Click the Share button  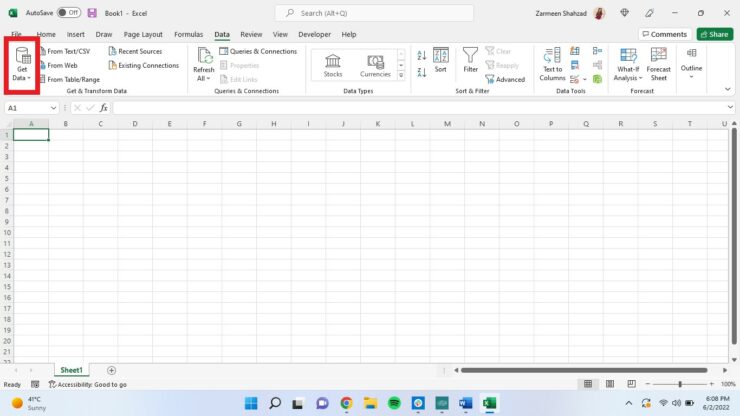click(x=715, y=34)
